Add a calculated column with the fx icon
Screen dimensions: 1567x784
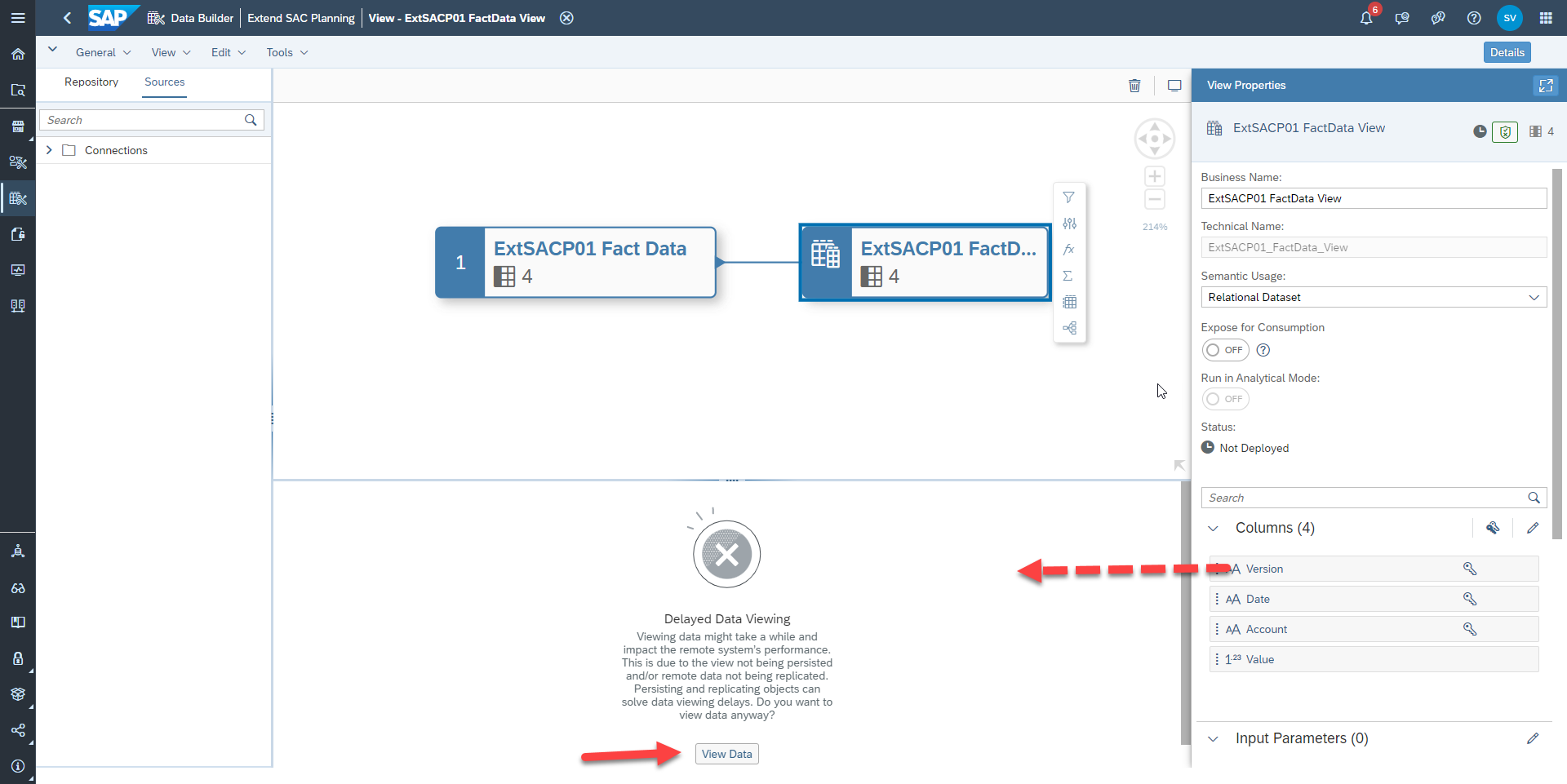click(x=1070, y=250)
